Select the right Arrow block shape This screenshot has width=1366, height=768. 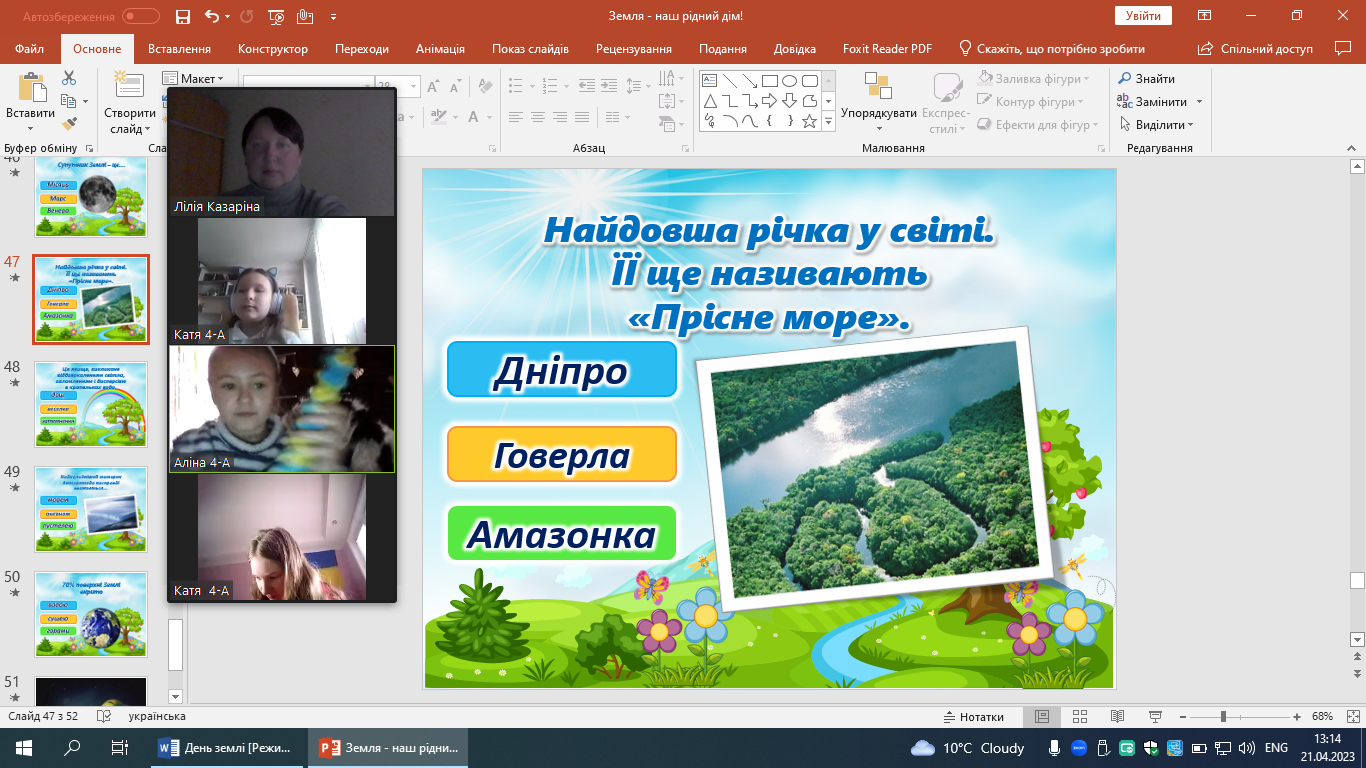[x=770, y=101]
